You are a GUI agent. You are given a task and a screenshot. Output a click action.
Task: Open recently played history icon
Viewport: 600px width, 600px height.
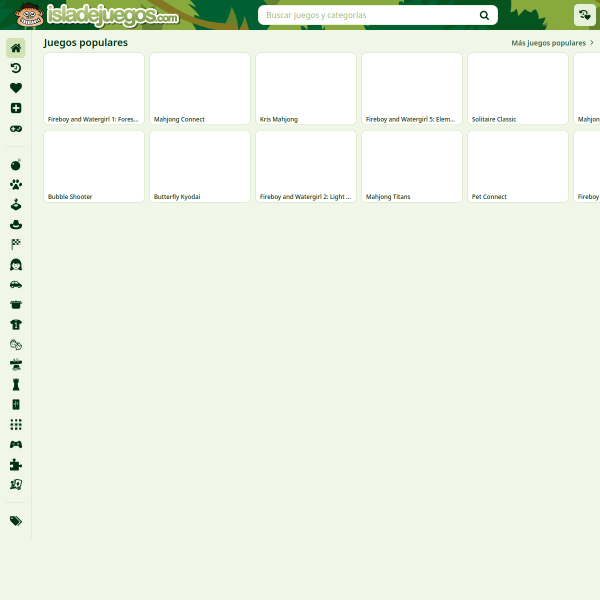pos(16,68)
